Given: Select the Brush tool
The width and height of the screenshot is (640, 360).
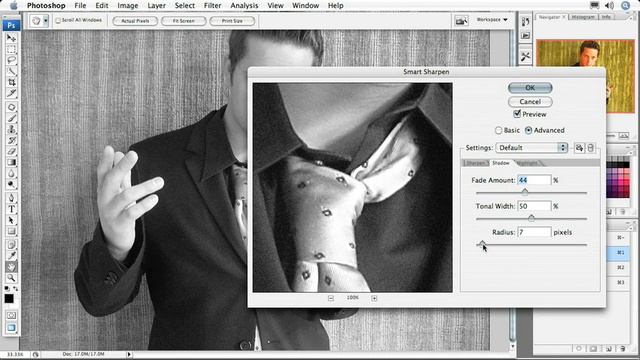Looking at the screenshot, I should click(x=11, y=118).
